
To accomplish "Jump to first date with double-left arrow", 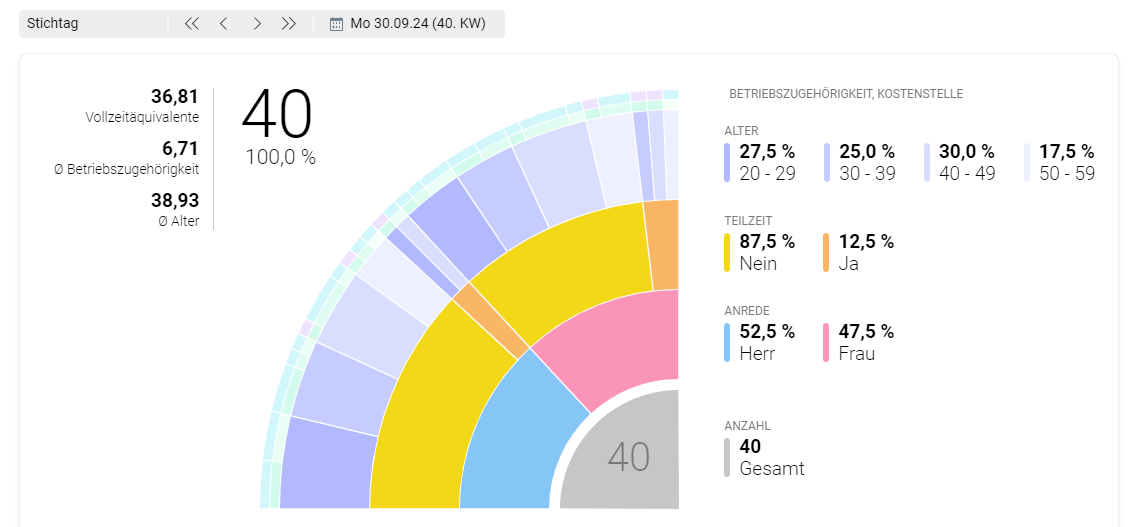I will click(192, 24).
